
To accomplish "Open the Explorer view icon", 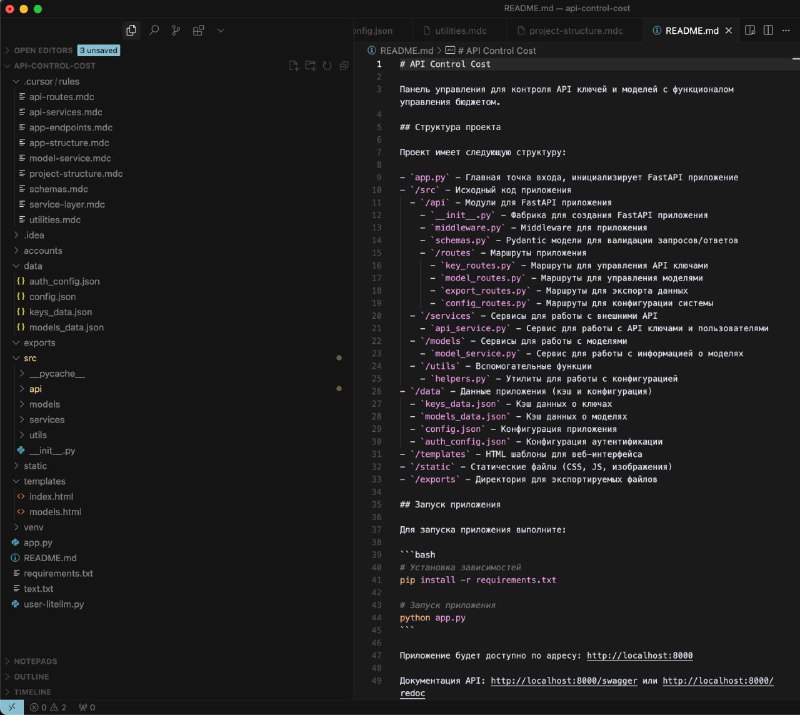I will tap(131, 31).
